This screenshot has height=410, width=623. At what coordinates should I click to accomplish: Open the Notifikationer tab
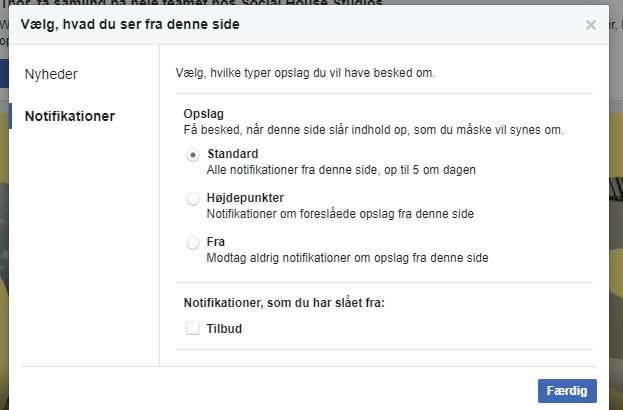point(69,116)
